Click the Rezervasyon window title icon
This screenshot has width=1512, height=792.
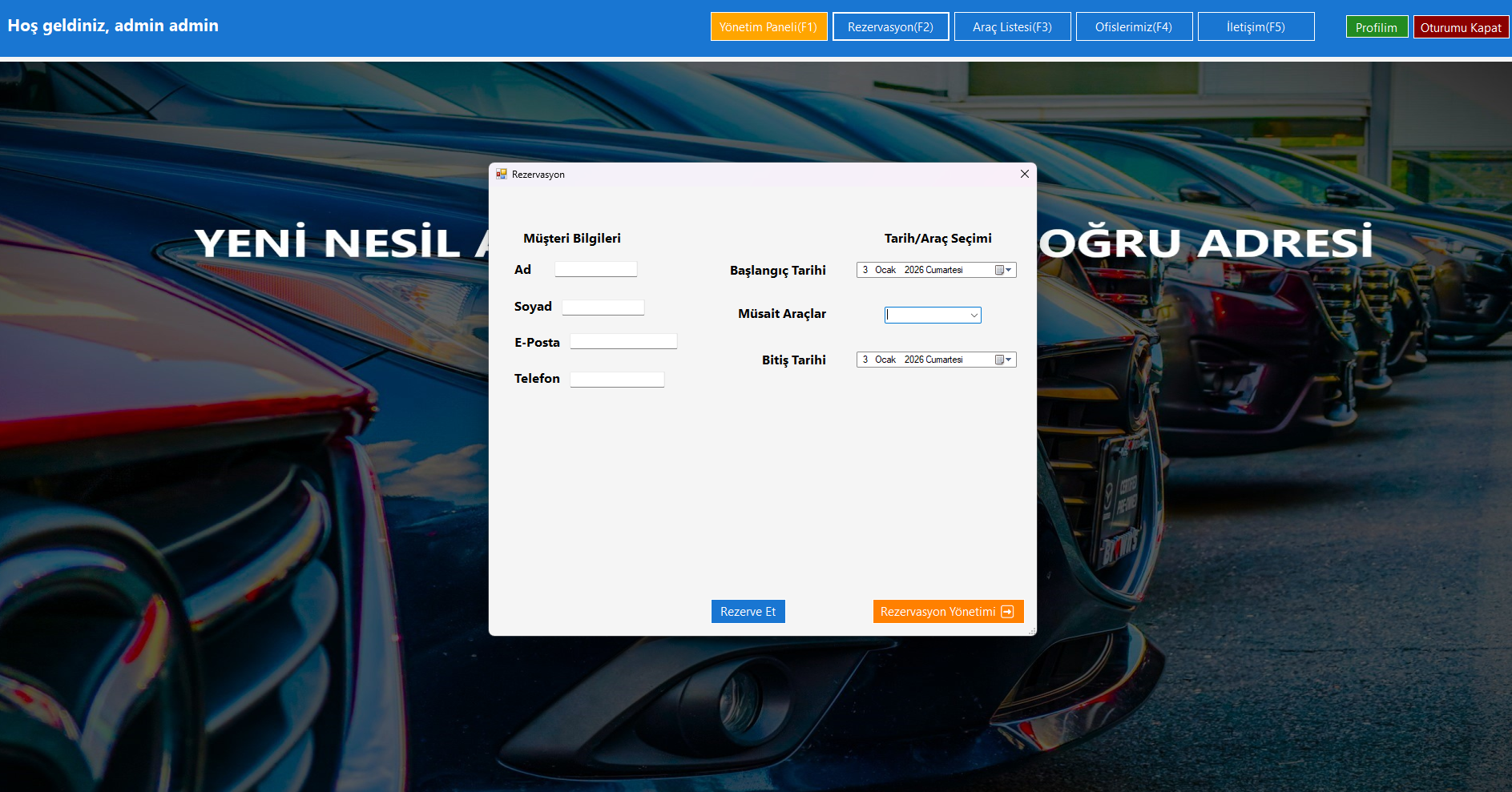(x=502, y=174)
